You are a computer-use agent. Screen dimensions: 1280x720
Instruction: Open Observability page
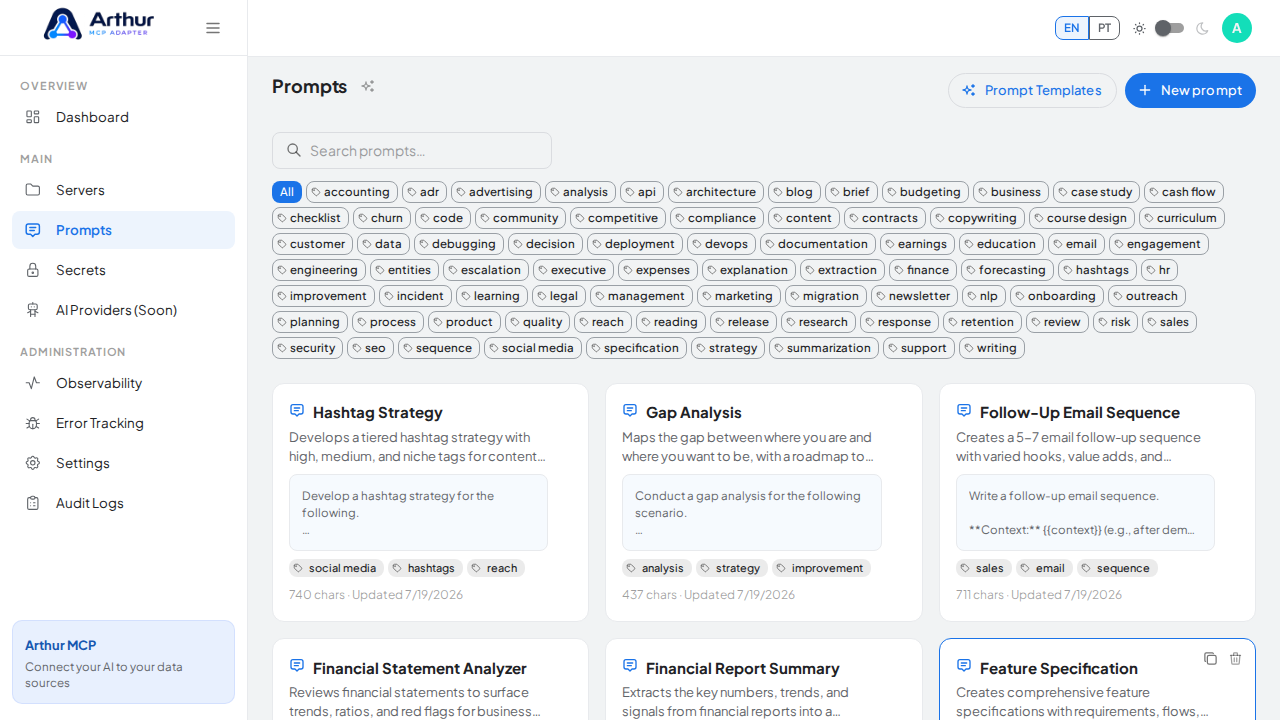click(x=123, y=383)
